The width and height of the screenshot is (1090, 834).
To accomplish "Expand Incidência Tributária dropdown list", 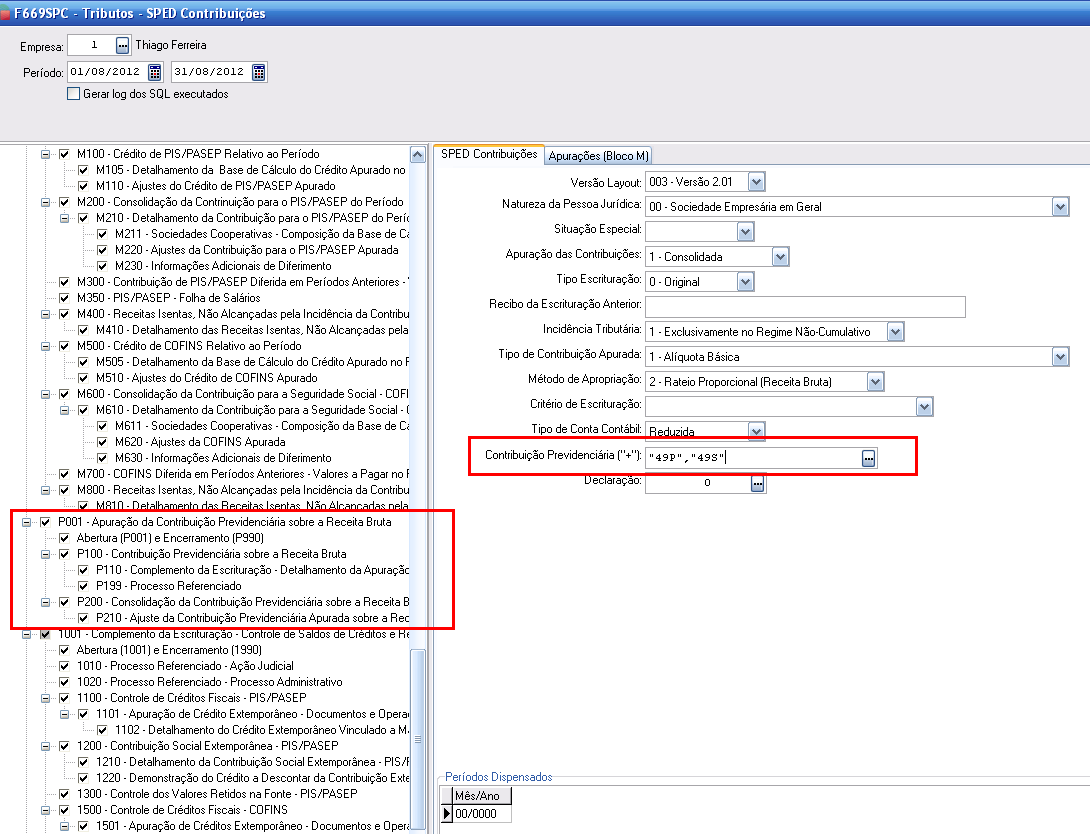I will coord(895,331).
